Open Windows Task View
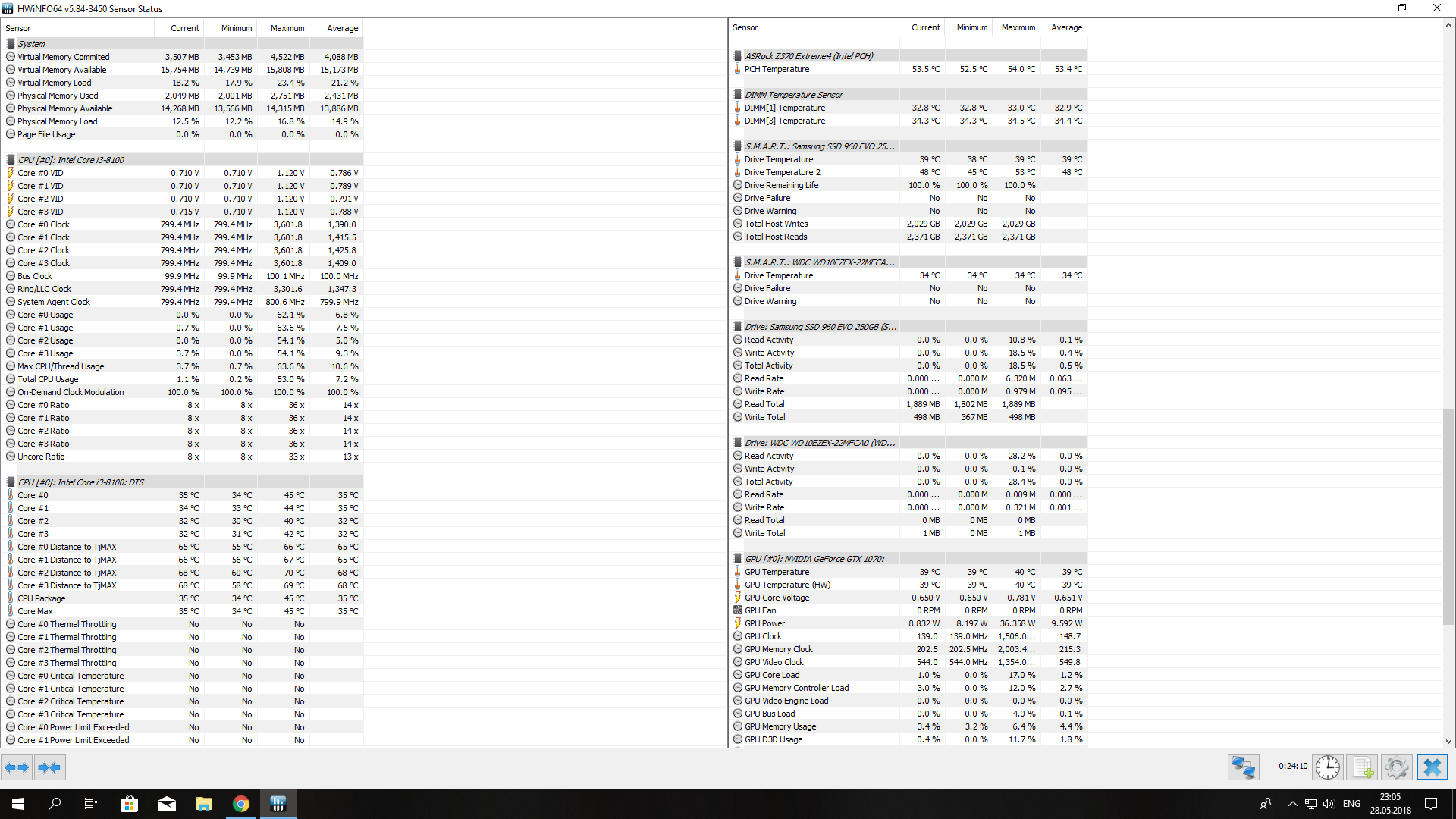The height and width of the screenshot is (819, 1456). tap(91, 804)
